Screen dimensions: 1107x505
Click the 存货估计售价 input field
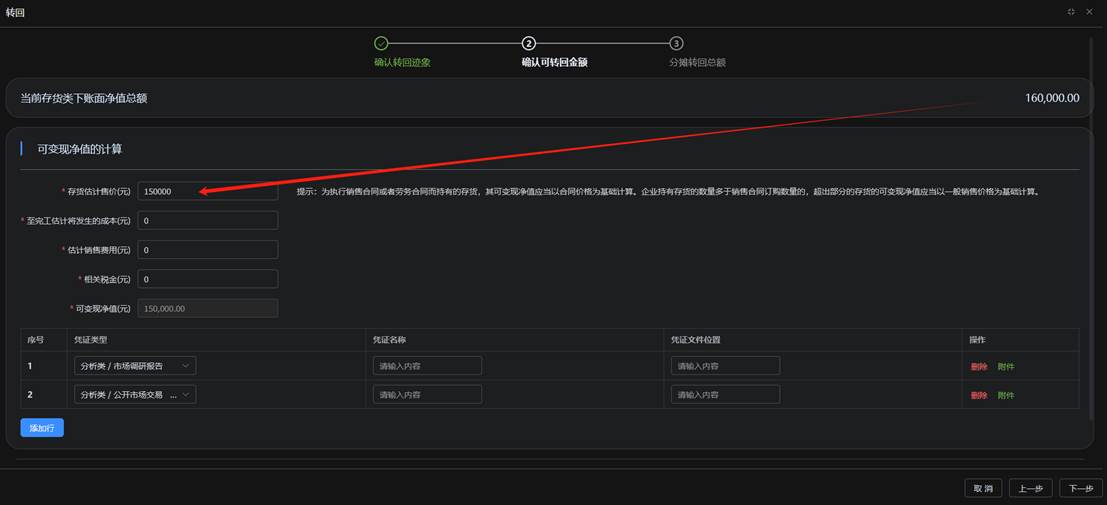[x=207, y=191]
